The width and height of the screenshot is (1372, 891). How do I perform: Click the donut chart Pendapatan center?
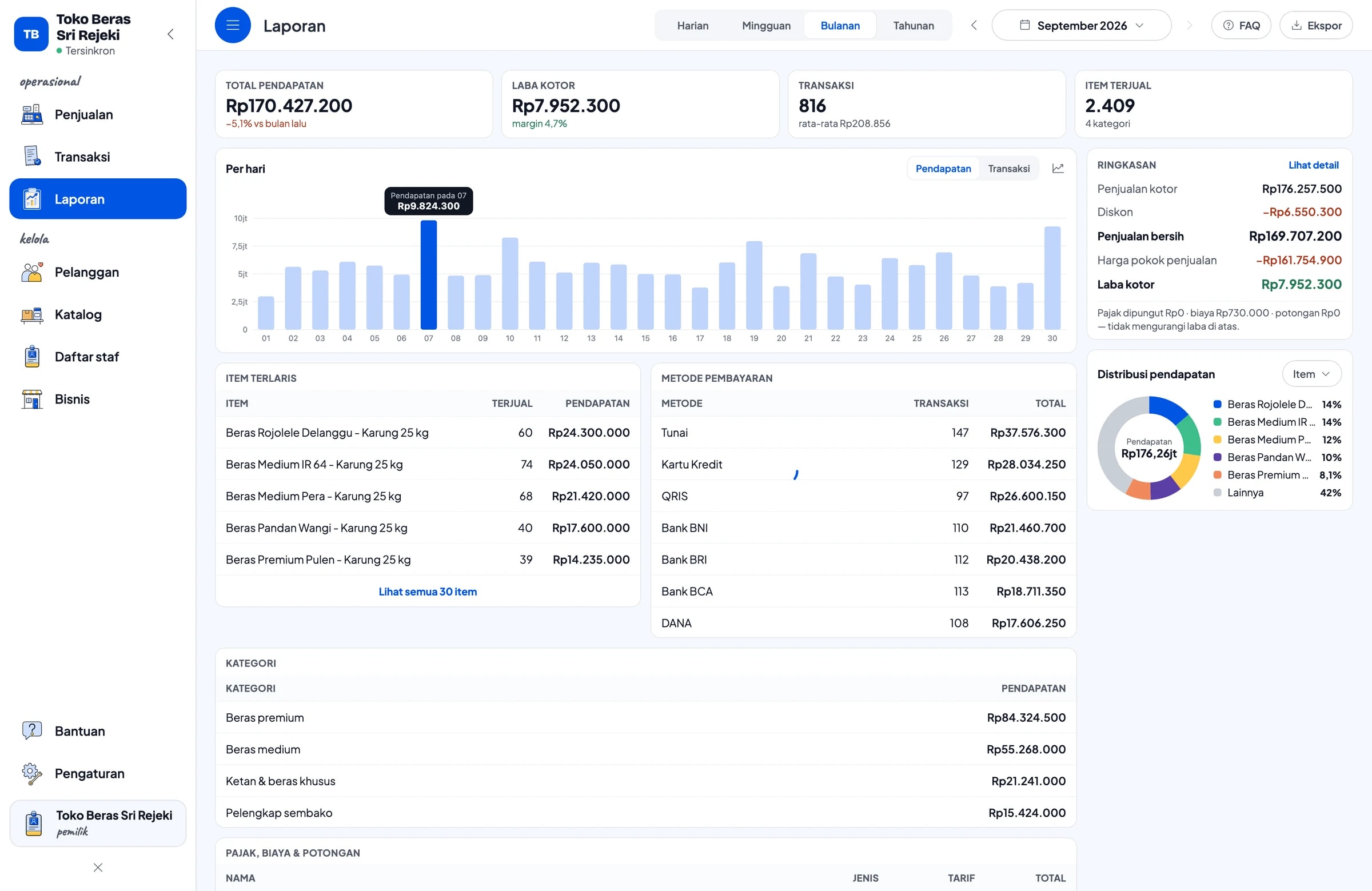coord(1149,449)
